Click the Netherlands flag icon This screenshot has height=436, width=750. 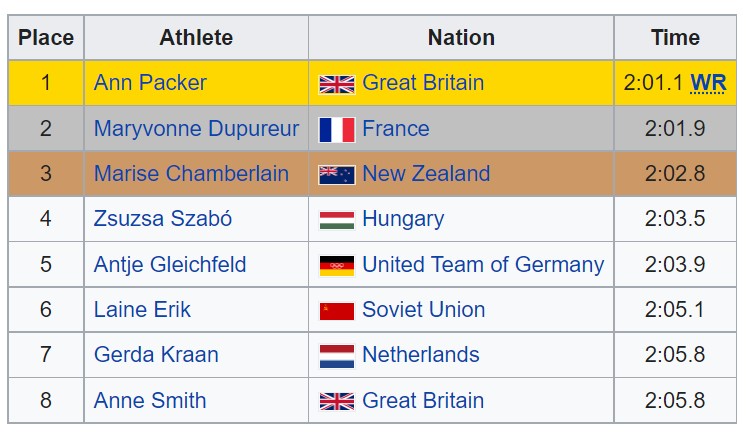coord(337,357)
